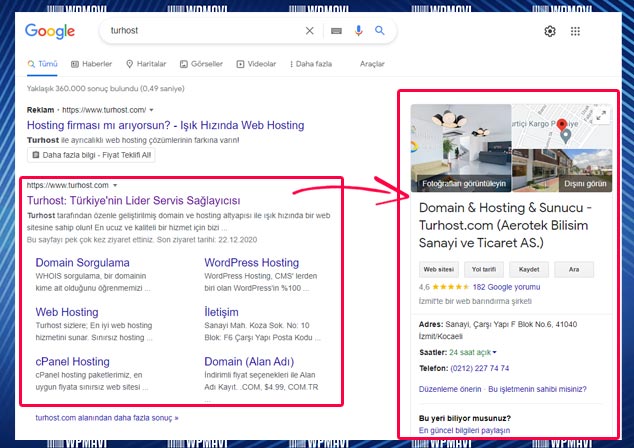Open the ad 'Hosting firması mı arıyorsun?' link
Image resolution: width=634 pixels, height=448 pixels.
[x=165, y=125]
